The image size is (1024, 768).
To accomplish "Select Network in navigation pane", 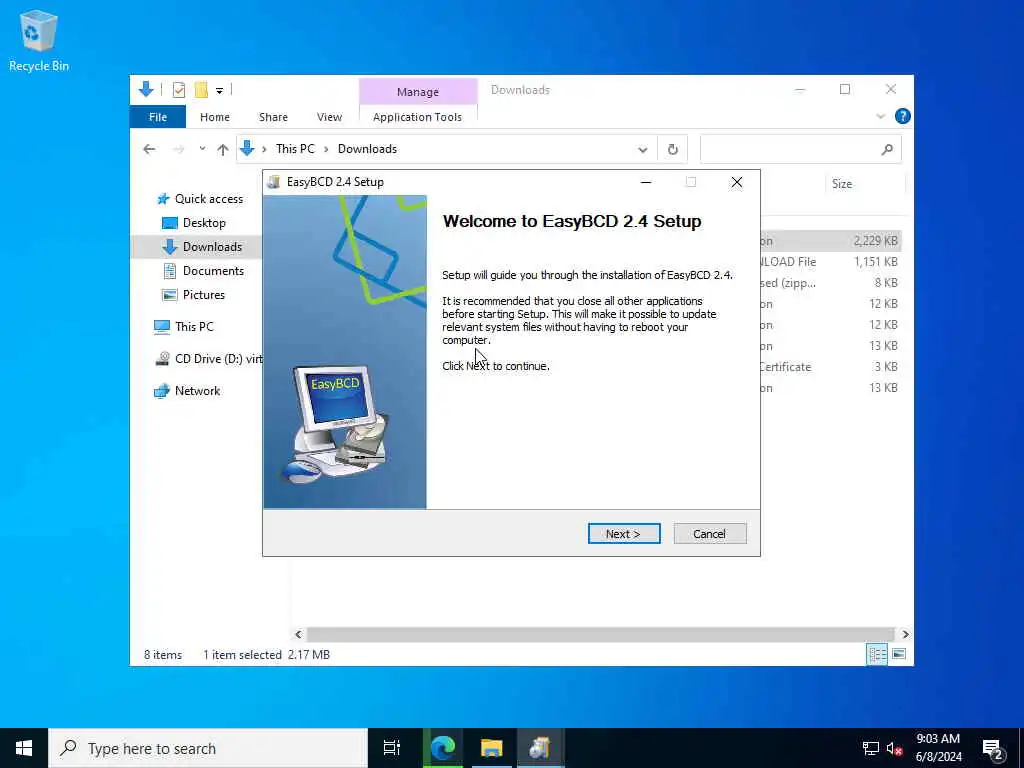I will (x=187, y=391).
